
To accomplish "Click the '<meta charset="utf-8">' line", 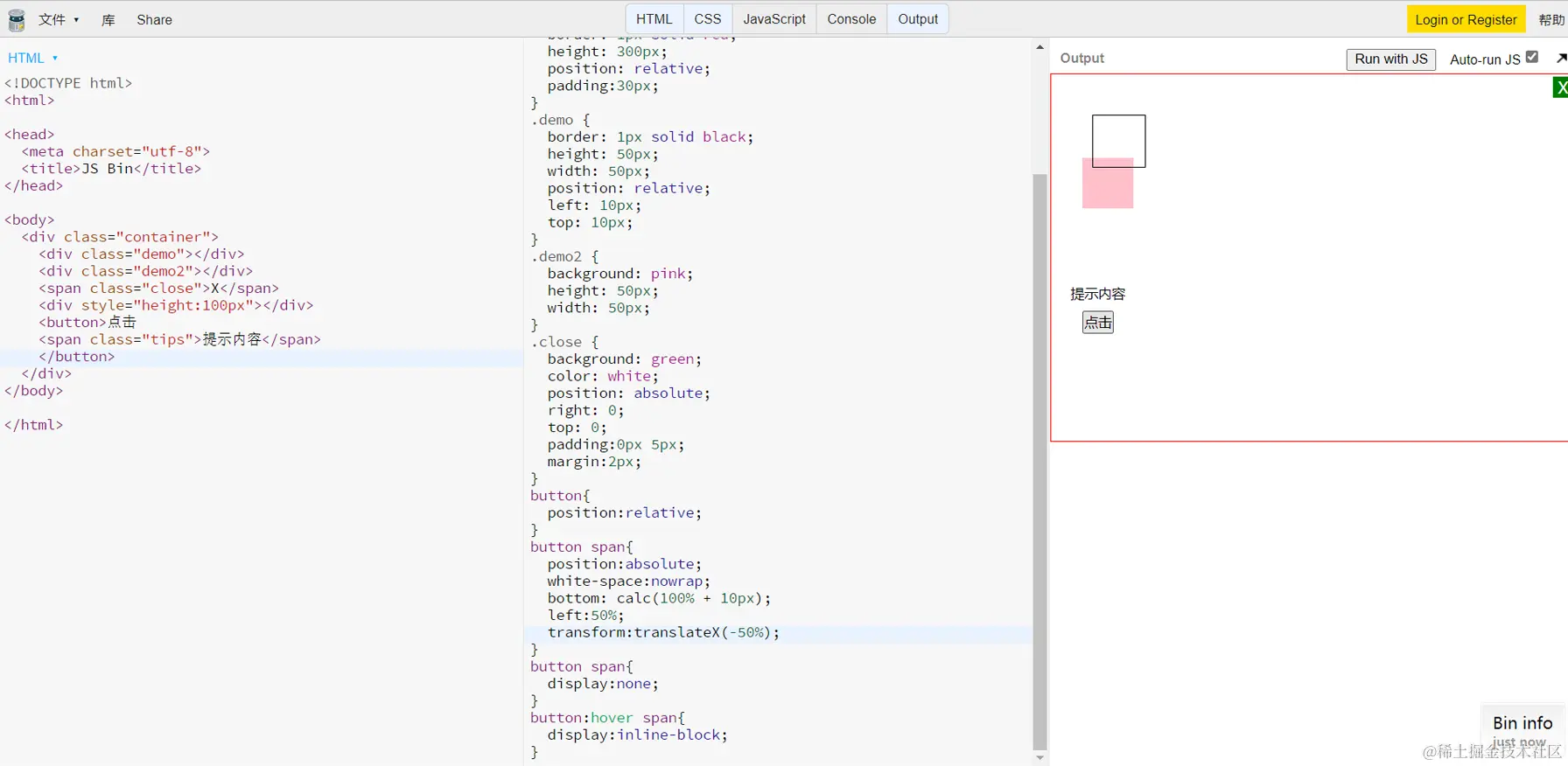I will (115, 151).
